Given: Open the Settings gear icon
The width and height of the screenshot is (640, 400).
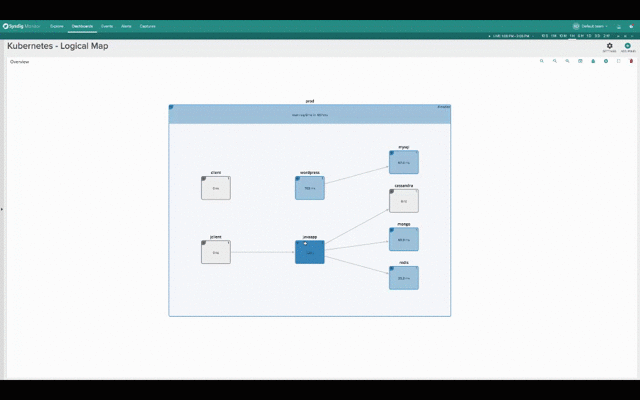Looking at the screenshot, I should 610,45.
